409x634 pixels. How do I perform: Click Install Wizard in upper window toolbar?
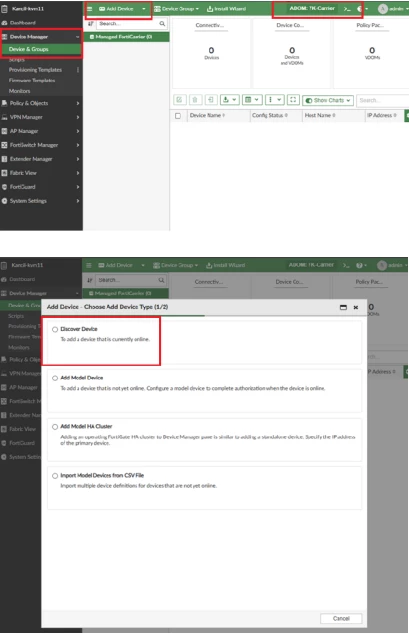(226, 8)
